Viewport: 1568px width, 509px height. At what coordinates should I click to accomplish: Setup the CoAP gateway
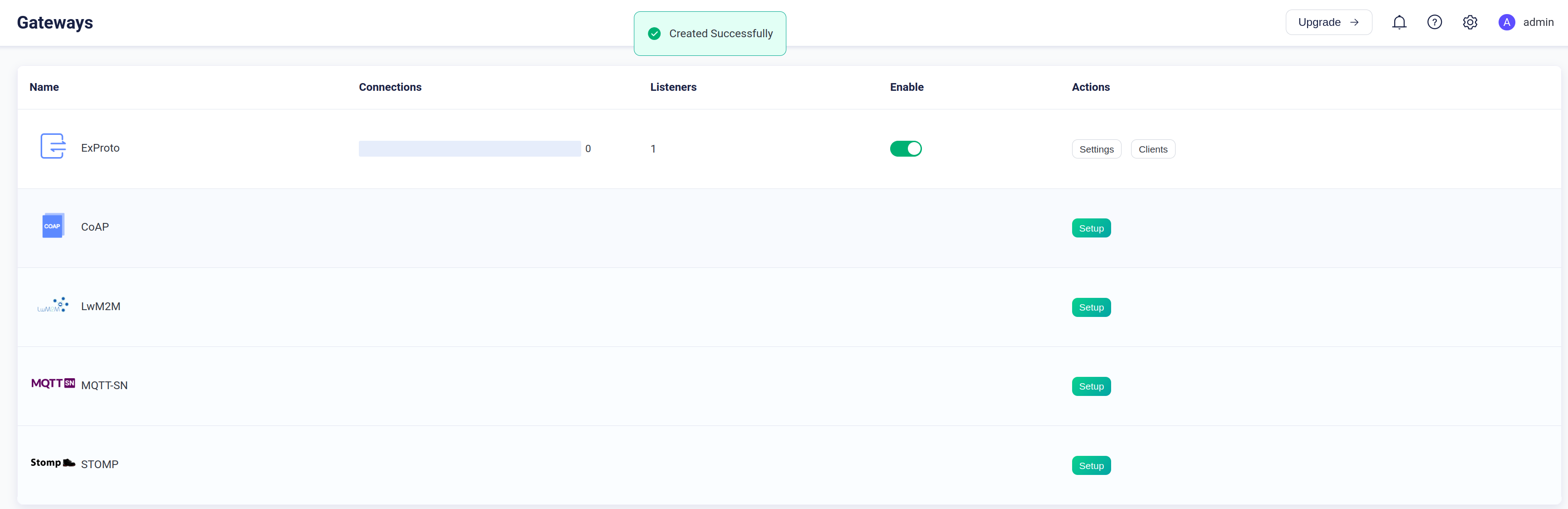click(x=1091, y=228)
